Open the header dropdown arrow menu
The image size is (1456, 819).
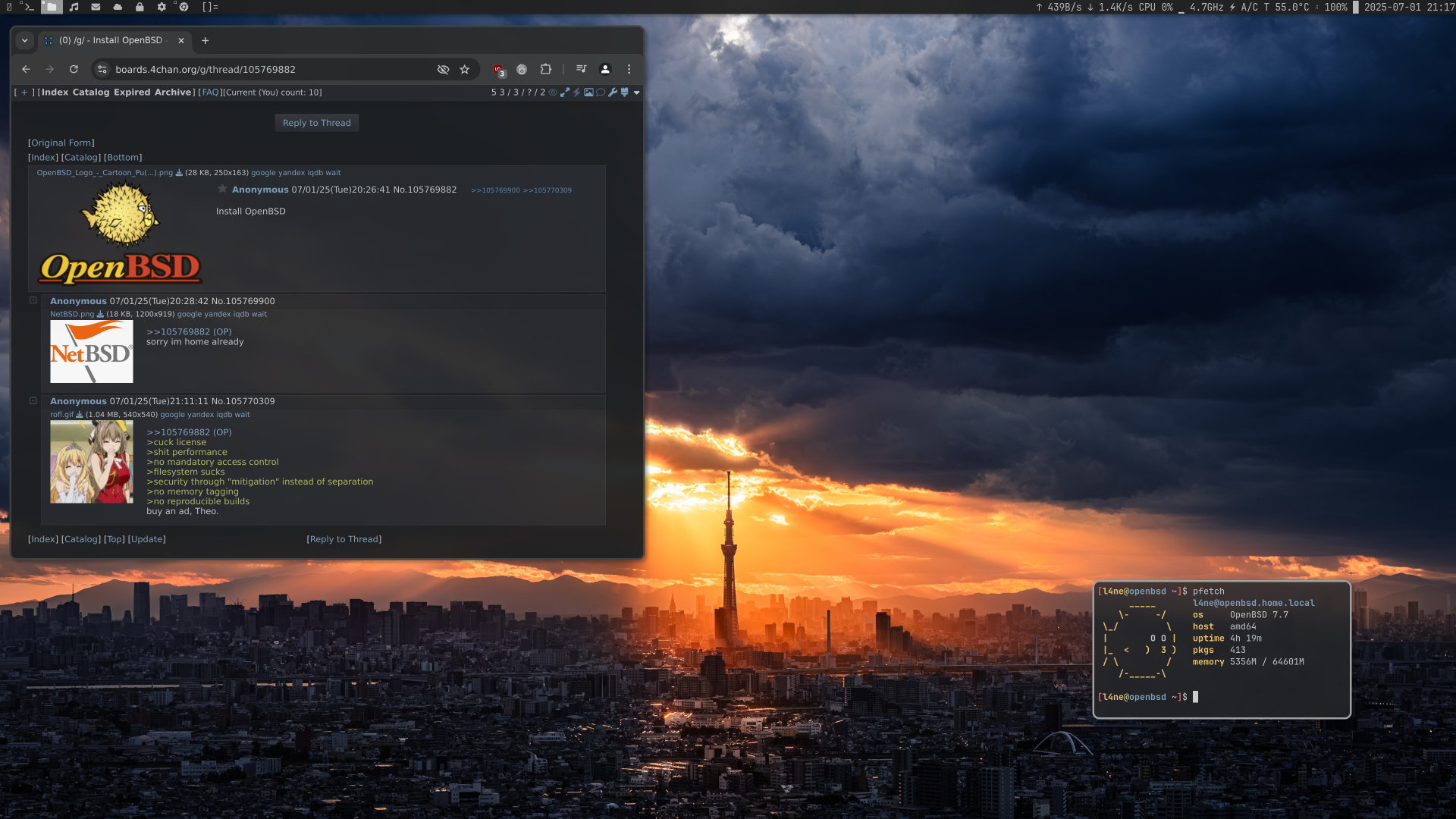pos(637,93)
